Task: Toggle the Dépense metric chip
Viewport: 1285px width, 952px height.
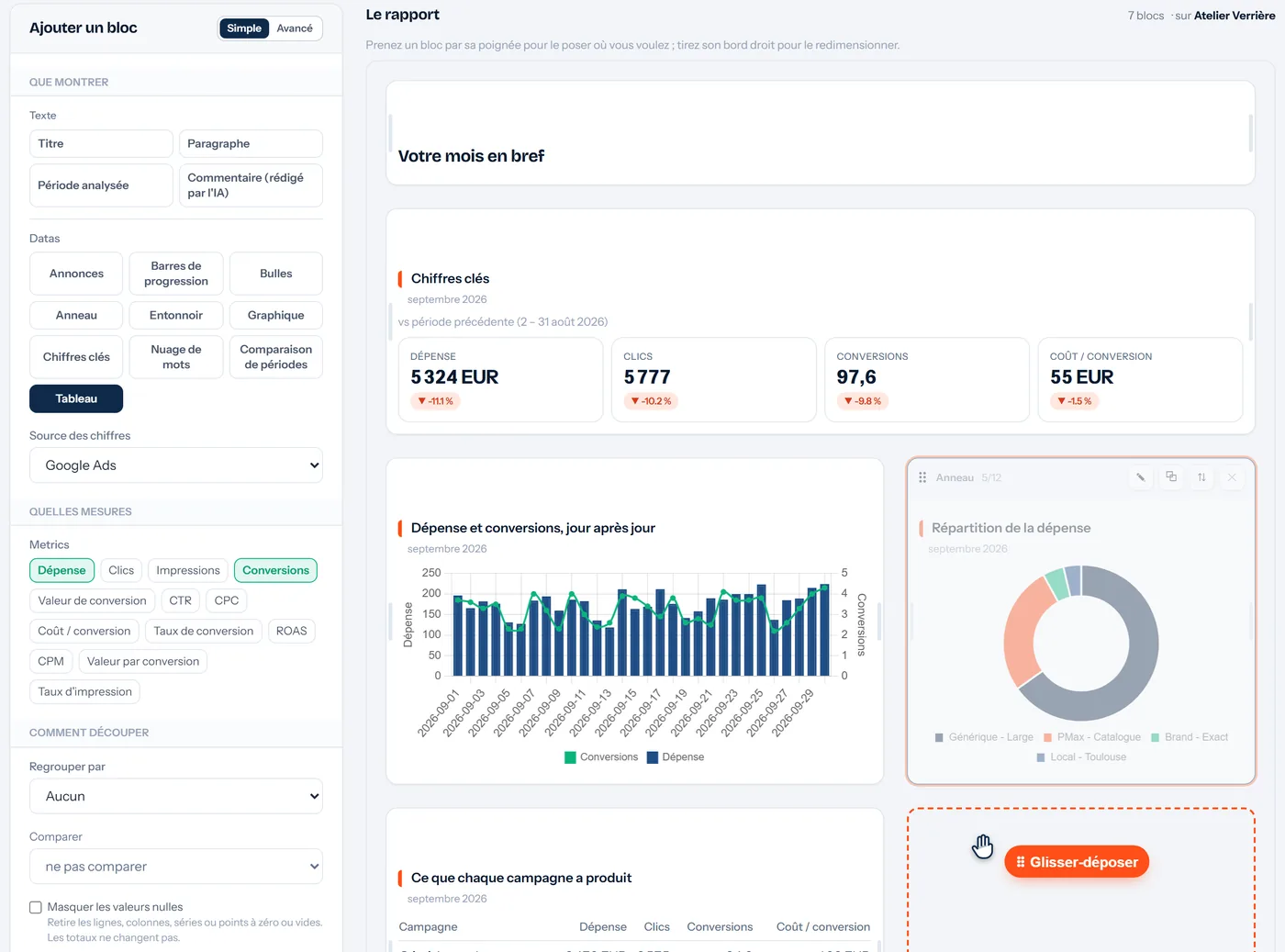Action: click(61, 570)
